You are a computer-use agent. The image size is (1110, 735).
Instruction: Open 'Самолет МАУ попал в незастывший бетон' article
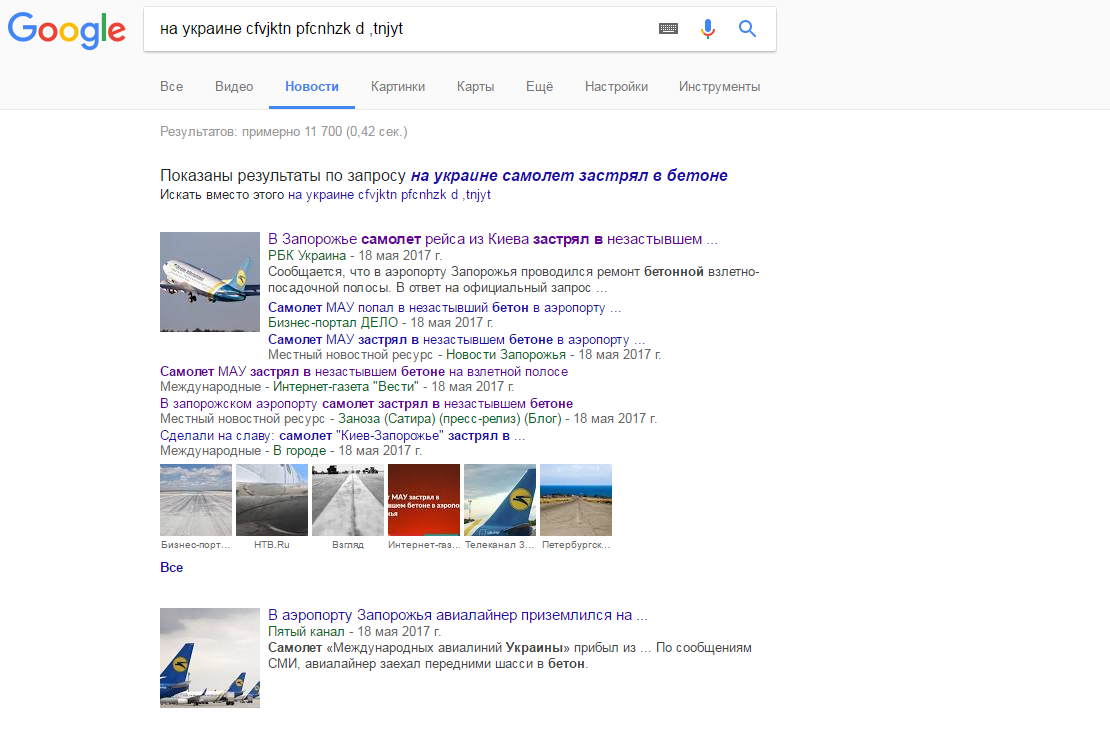pyautogui.click(x=445, y=307)
